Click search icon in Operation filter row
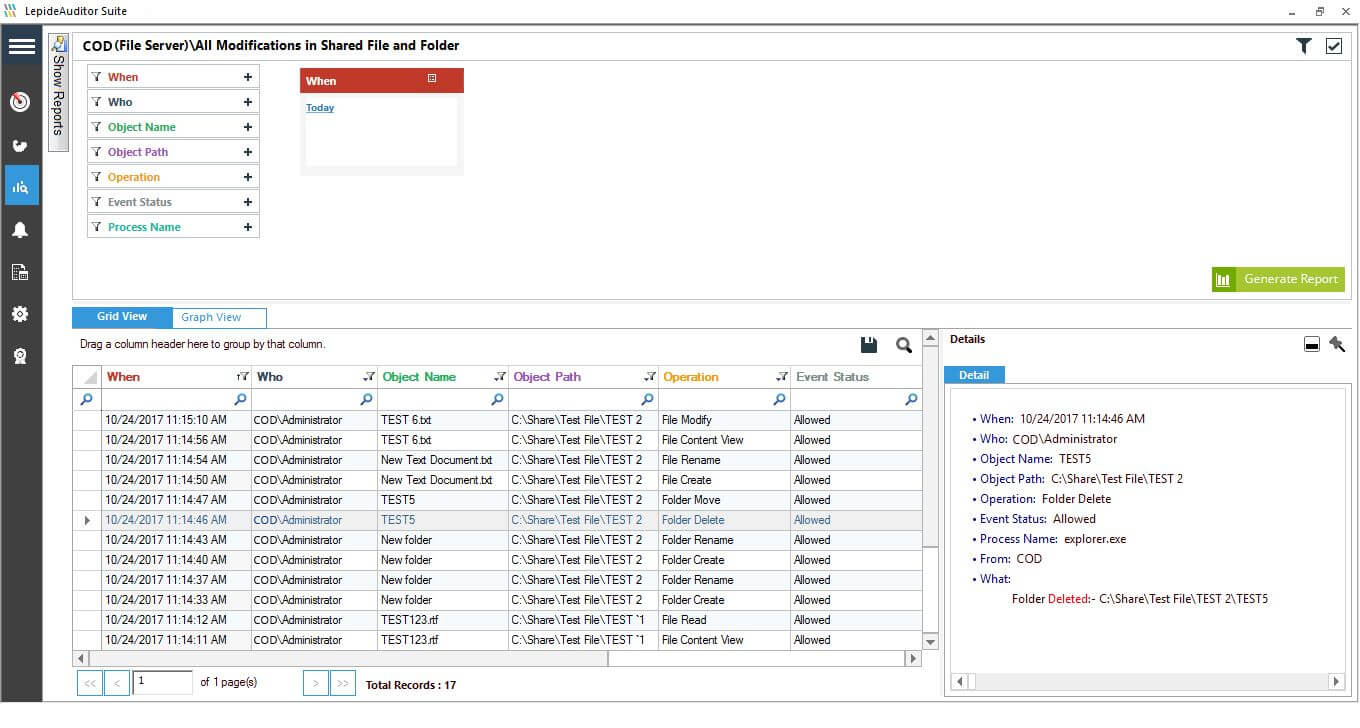Screen dimensions: 1360x728 [x=779, y=400]
